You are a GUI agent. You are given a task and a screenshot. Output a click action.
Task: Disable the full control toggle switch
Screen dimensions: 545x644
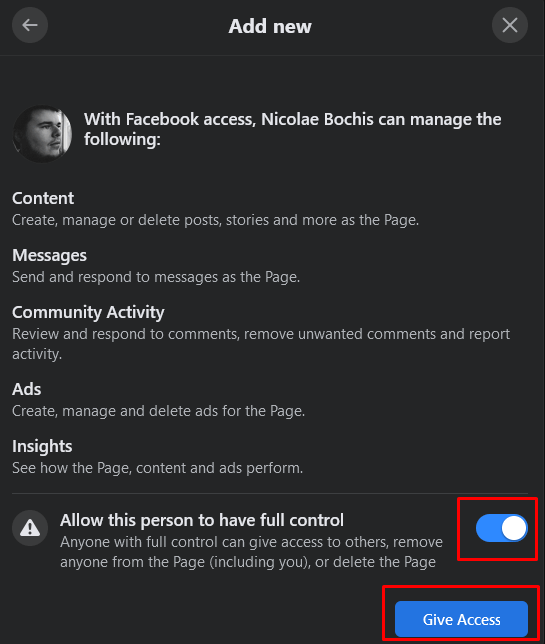[x=501, y=528]
